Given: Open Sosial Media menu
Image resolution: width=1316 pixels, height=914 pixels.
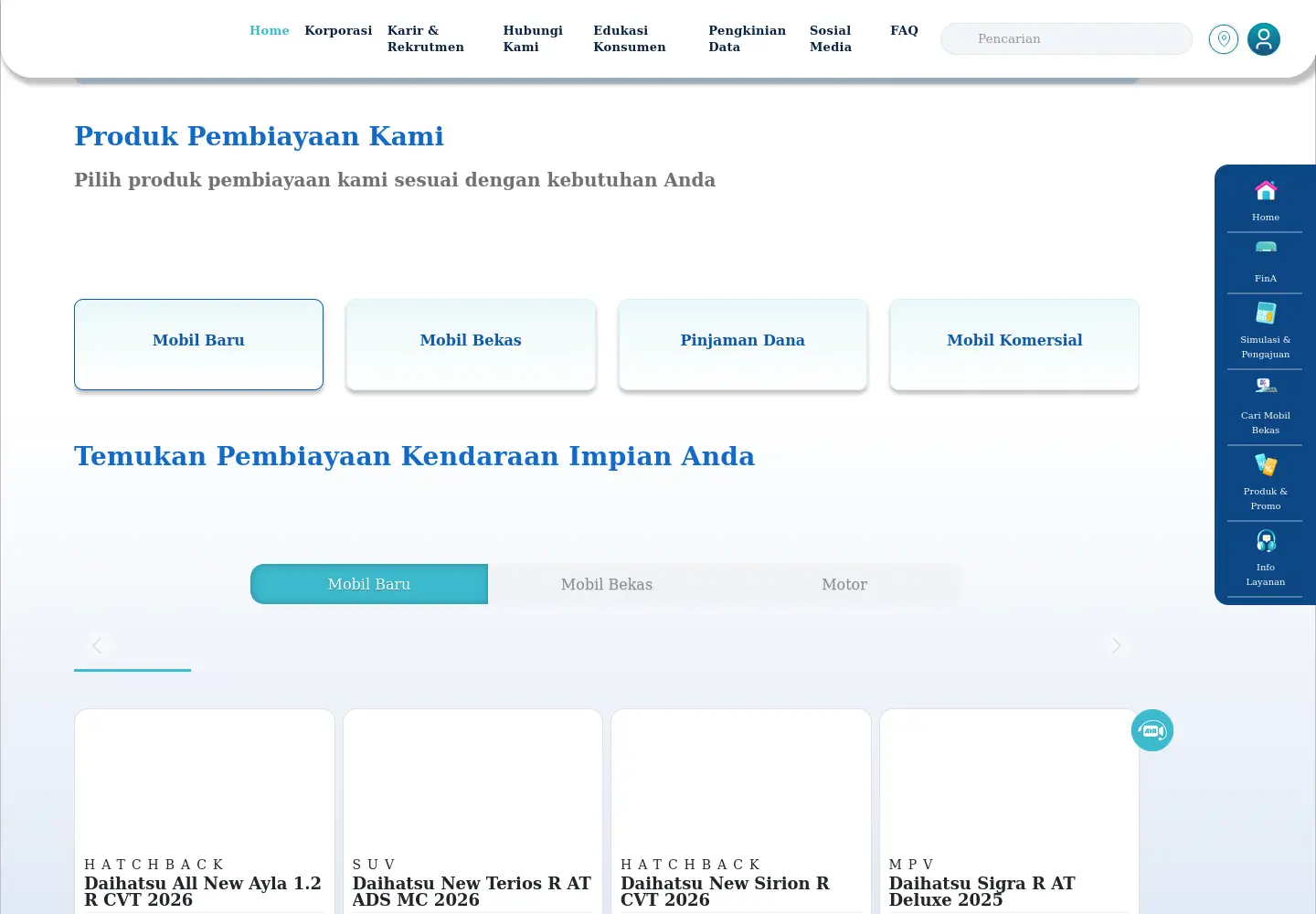Looking at the screenshot, I should point(830,38).
